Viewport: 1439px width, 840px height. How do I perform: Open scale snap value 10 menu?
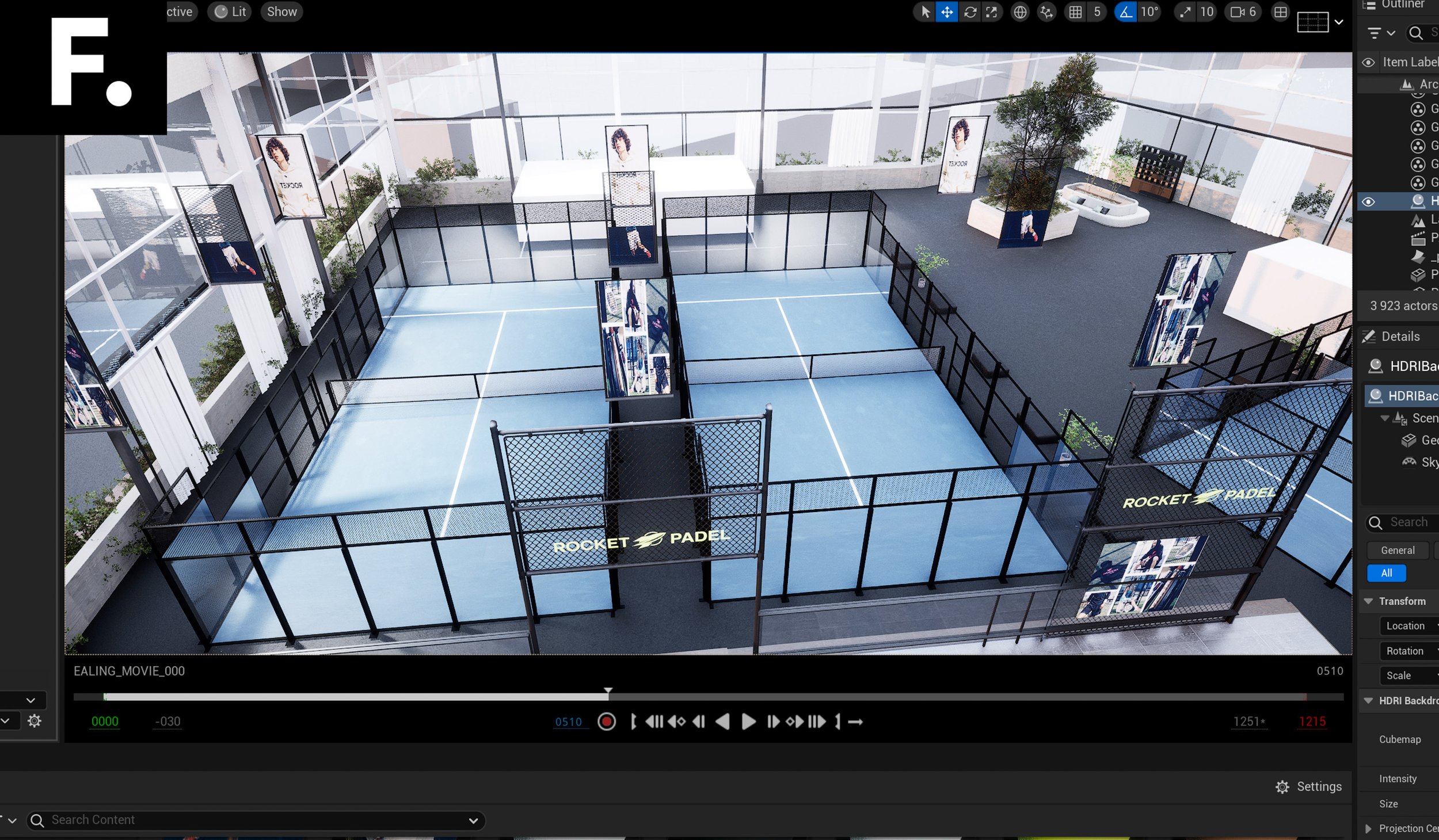point(1206,12)
